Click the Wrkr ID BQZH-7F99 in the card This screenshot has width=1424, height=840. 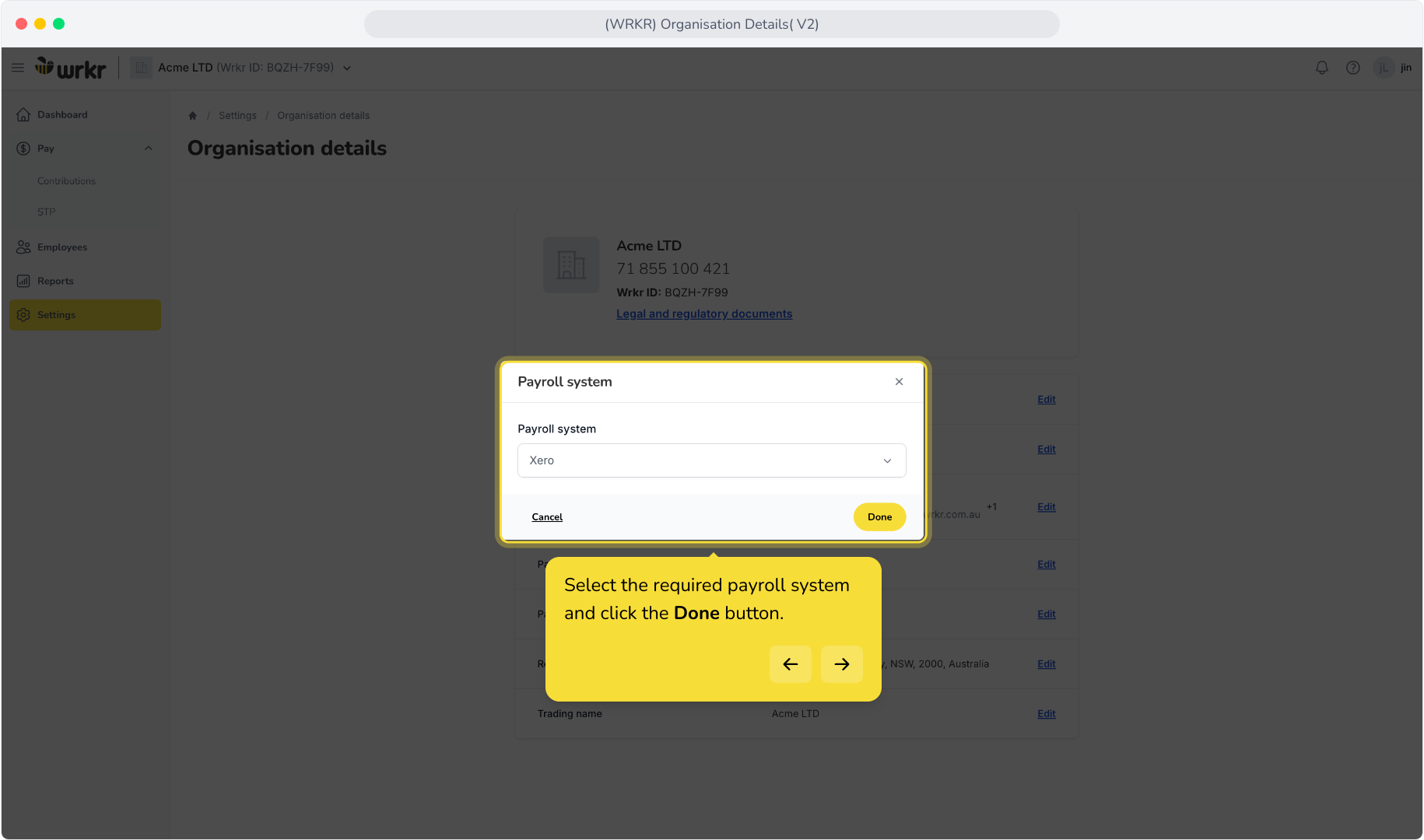point(672,292)
